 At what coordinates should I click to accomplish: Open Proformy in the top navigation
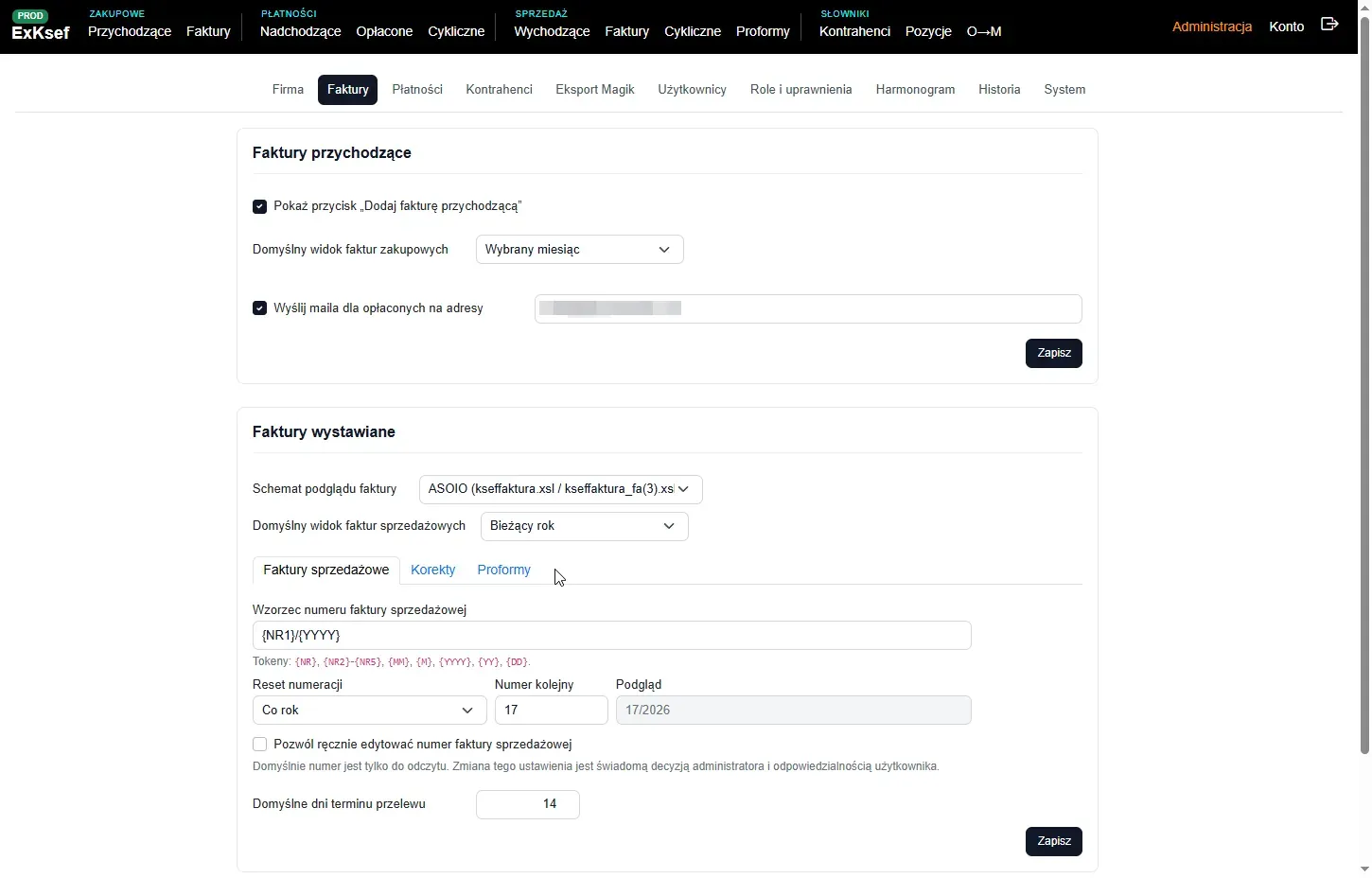(763, 31)
